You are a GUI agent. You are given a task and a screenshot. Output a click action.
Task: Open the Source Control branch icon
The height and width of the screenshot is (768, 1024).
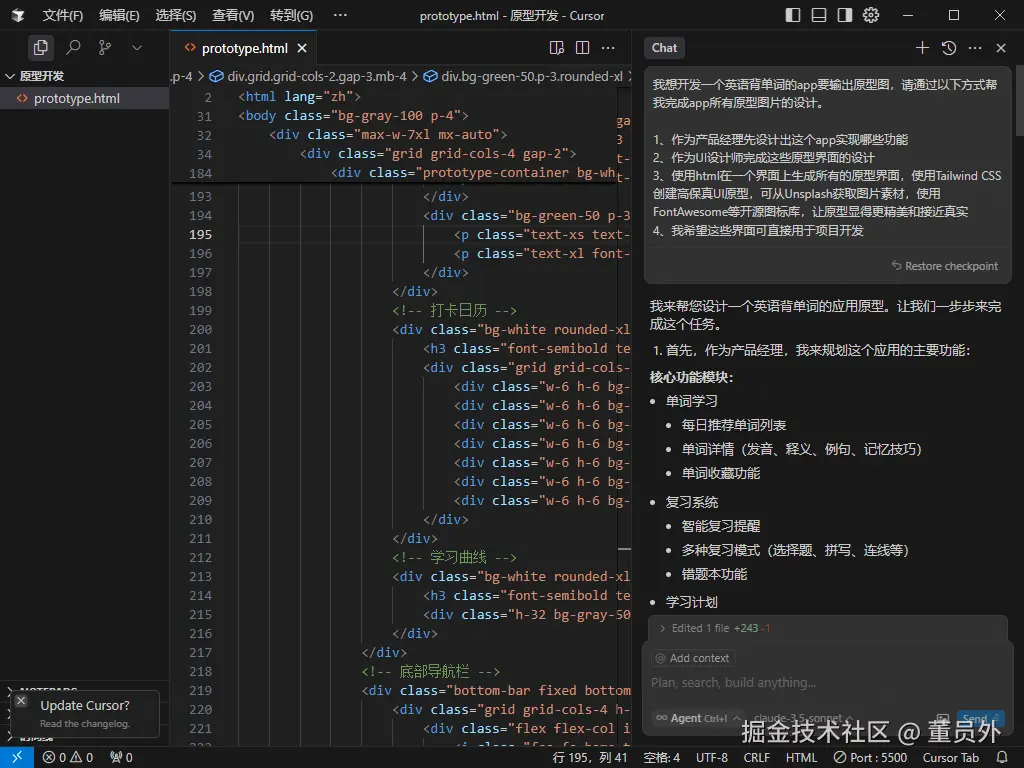coord(104,48)
